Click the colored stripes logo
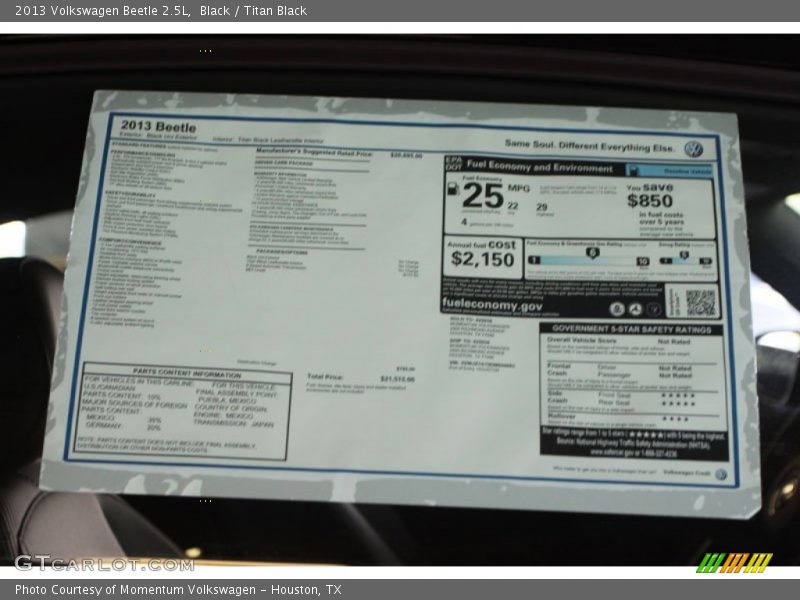 point(734,563)
